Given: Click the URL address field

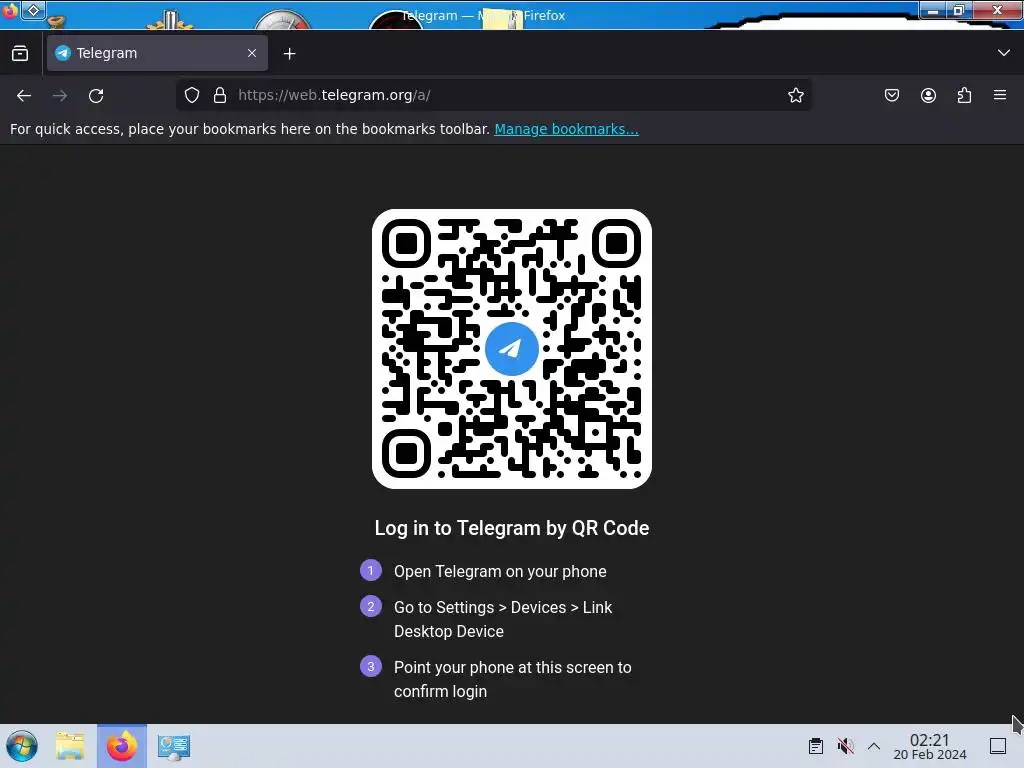Looking at the screenshot, I should point(494,95).
